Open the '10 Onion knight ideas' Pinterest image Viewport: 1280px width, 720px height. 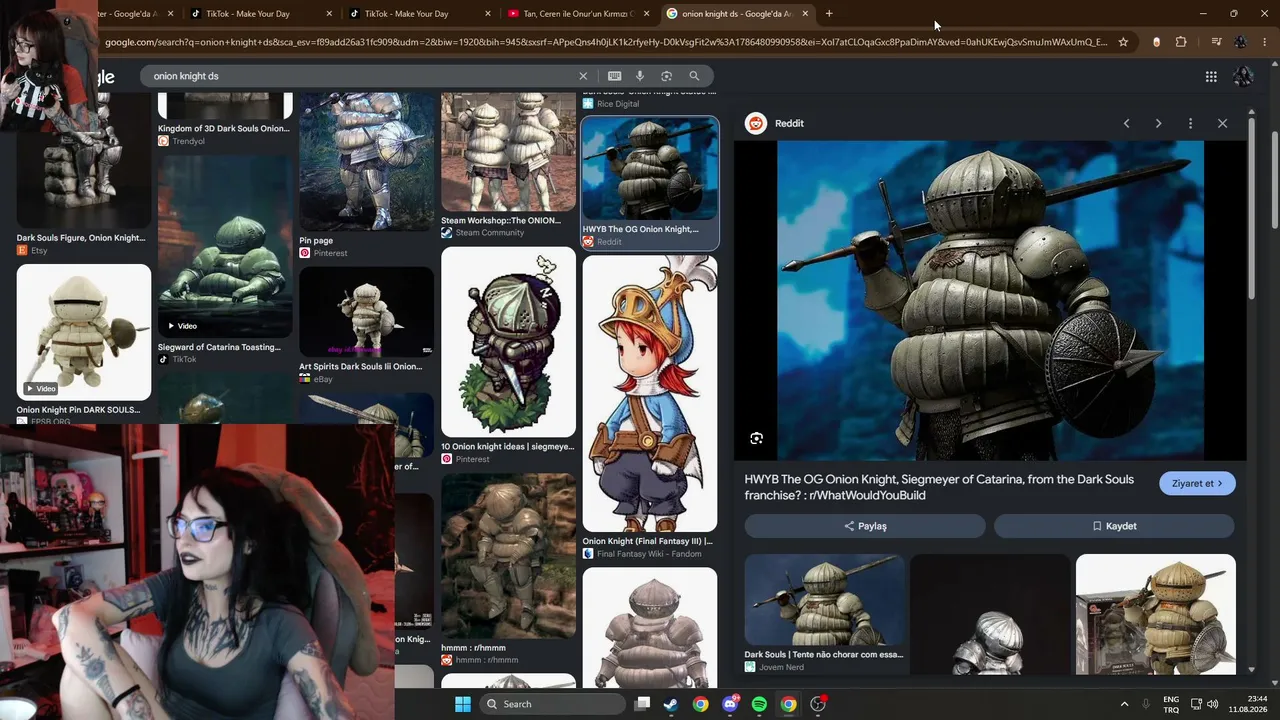(508, 342)
